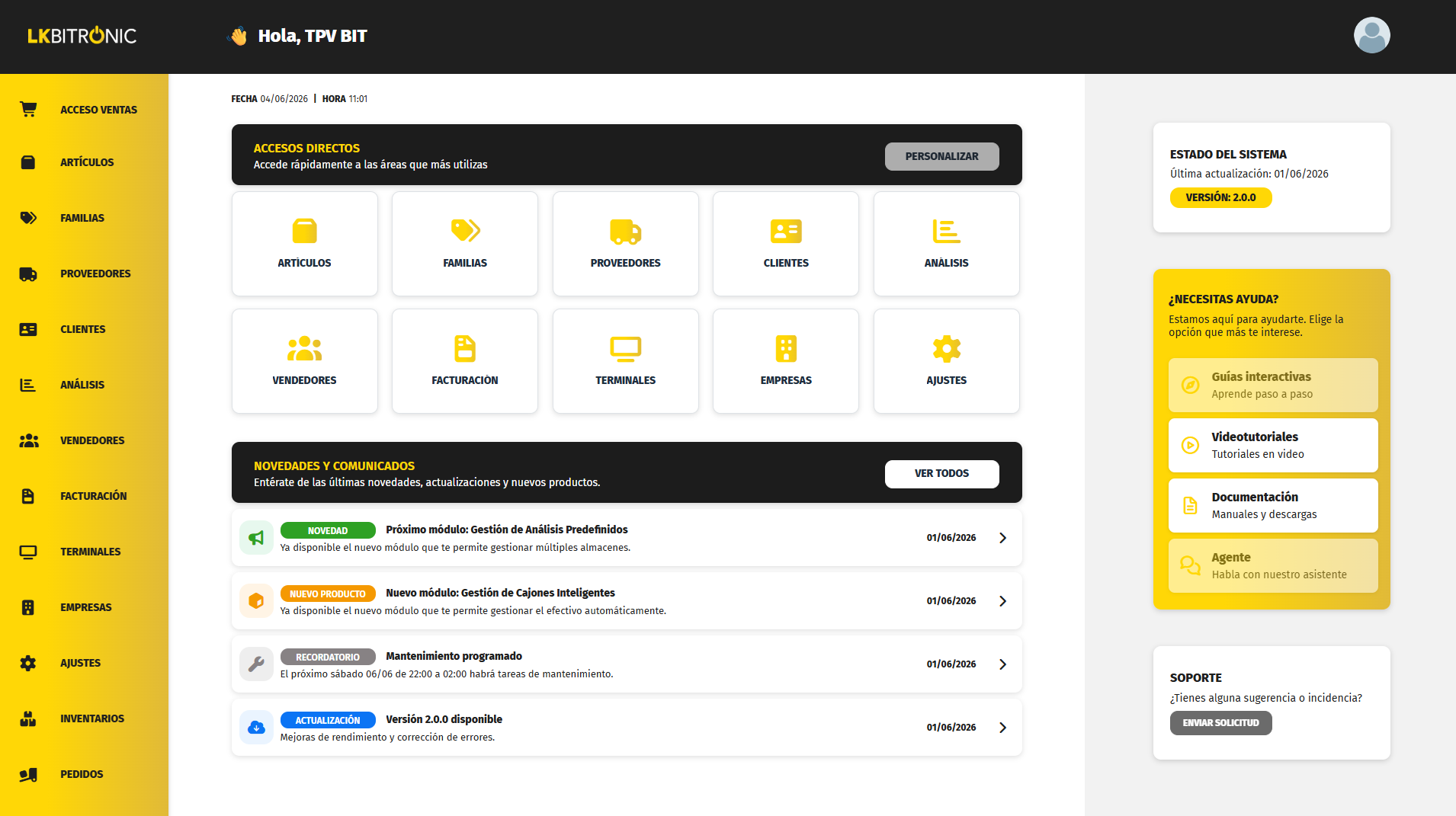Select Facturación label in the sidebar menu
The image size is (1456, 816).
(94, 496)
